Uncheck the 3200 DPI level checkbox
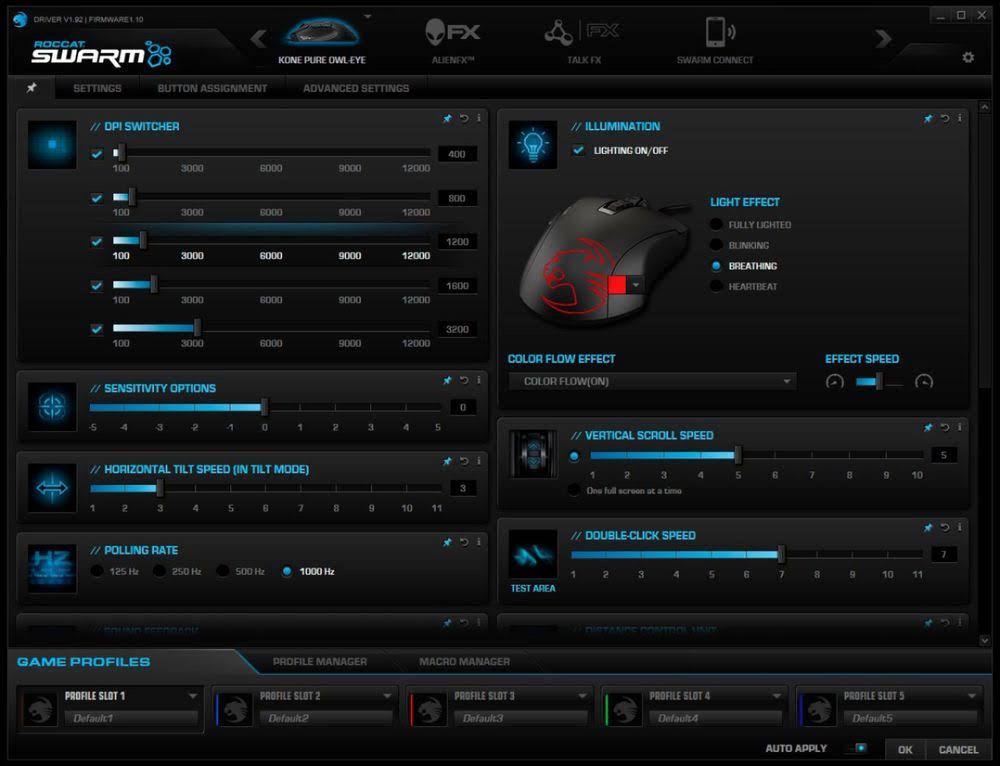 pos(97,329)
